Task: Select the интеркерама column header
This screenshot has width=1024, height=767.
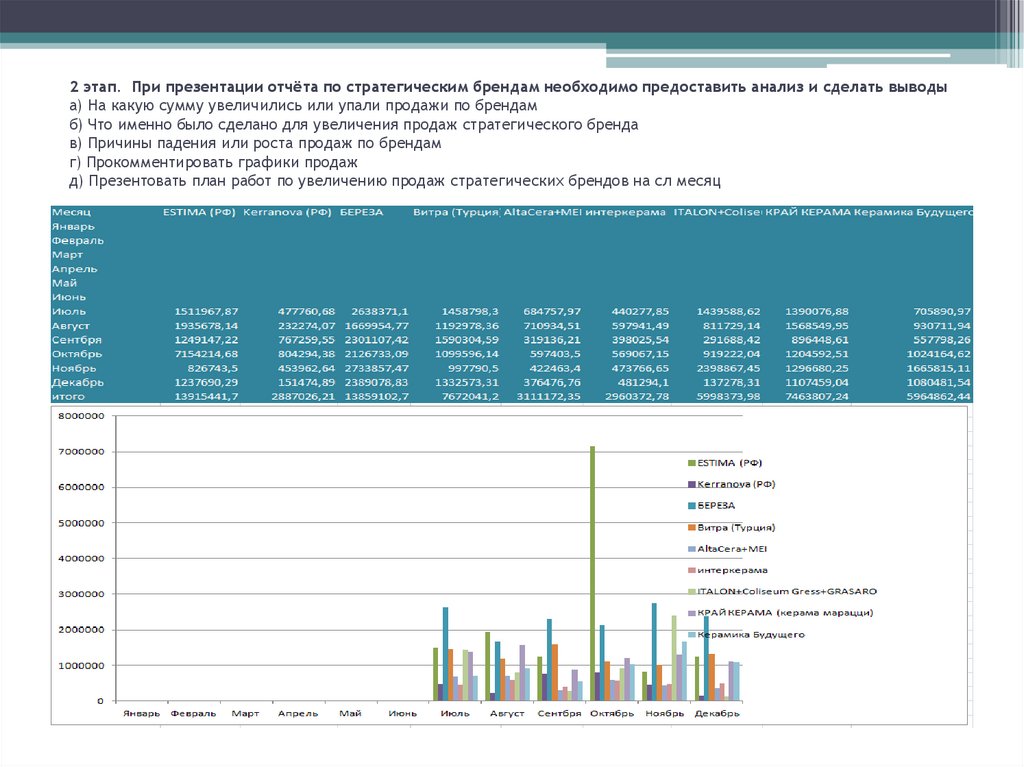Action: 625,212
